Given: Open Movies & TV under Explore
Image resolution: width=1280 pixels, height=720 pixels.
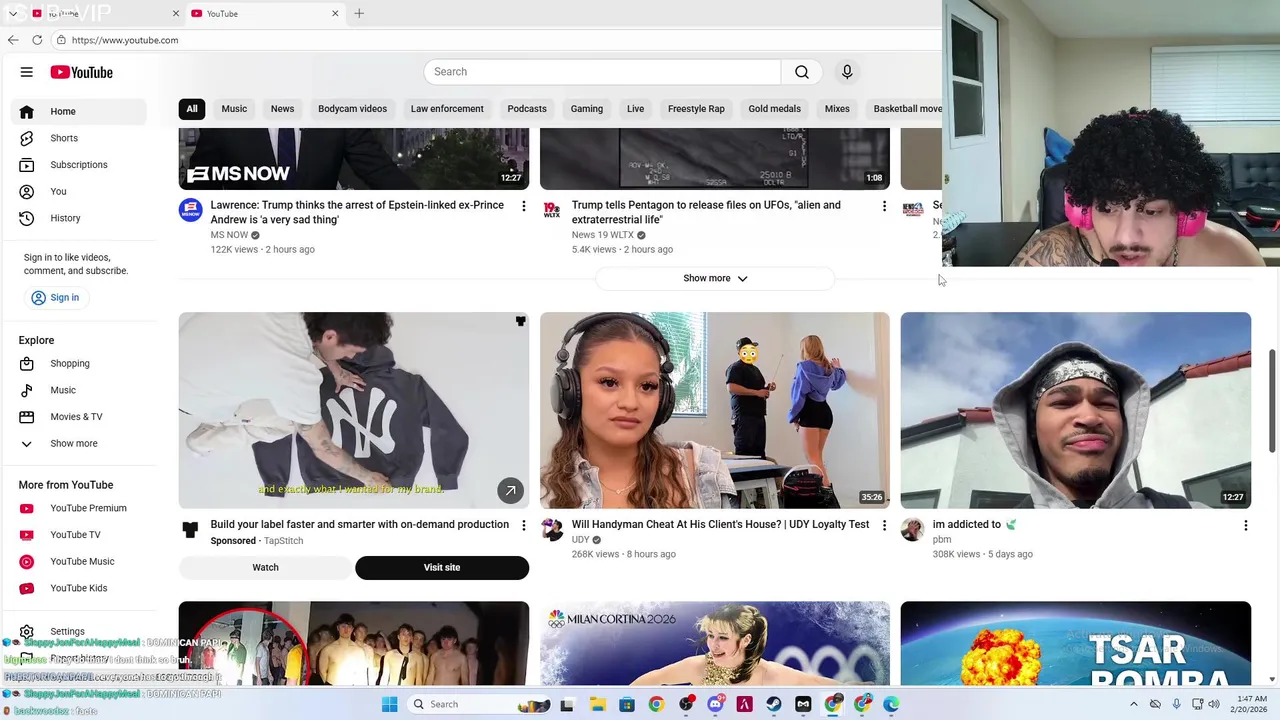Looking at the screenshot, I should 80,417.
